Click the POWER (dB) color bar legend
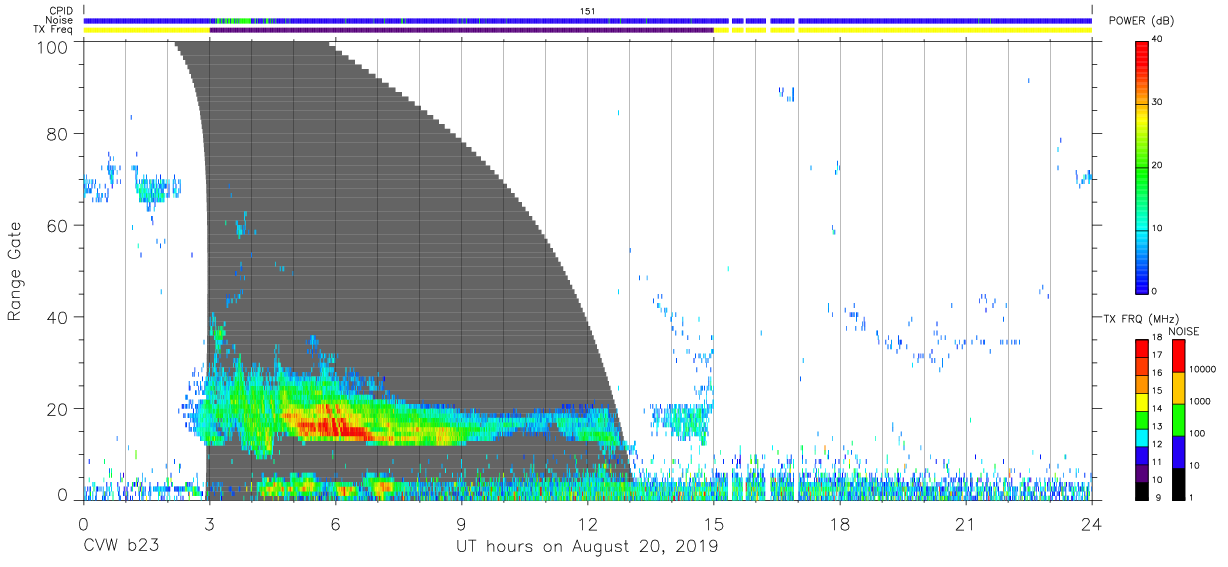The image size is (1228, 567). click(x=1142, y=166)
